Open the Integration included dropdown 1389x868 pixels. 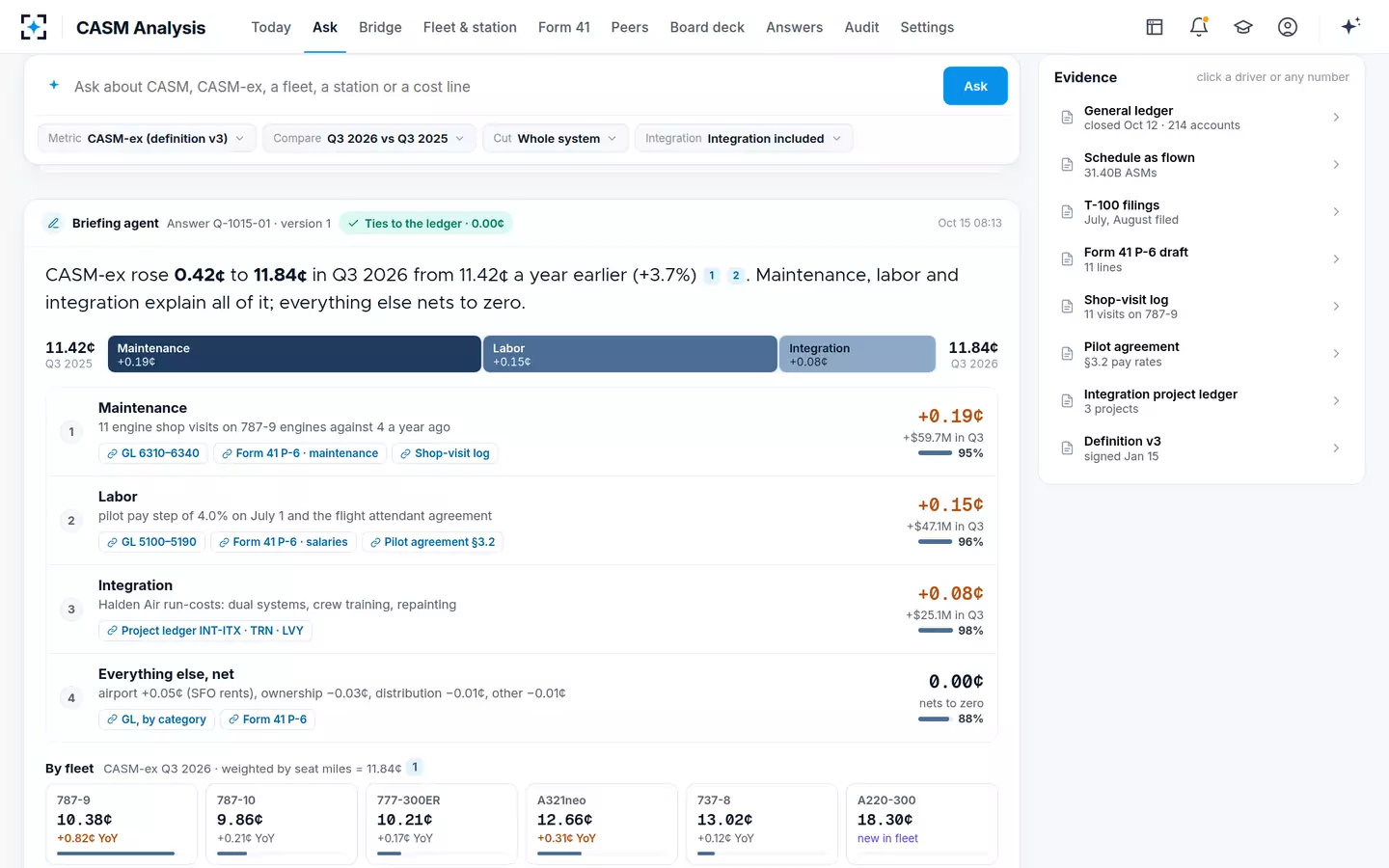[744, 138]
